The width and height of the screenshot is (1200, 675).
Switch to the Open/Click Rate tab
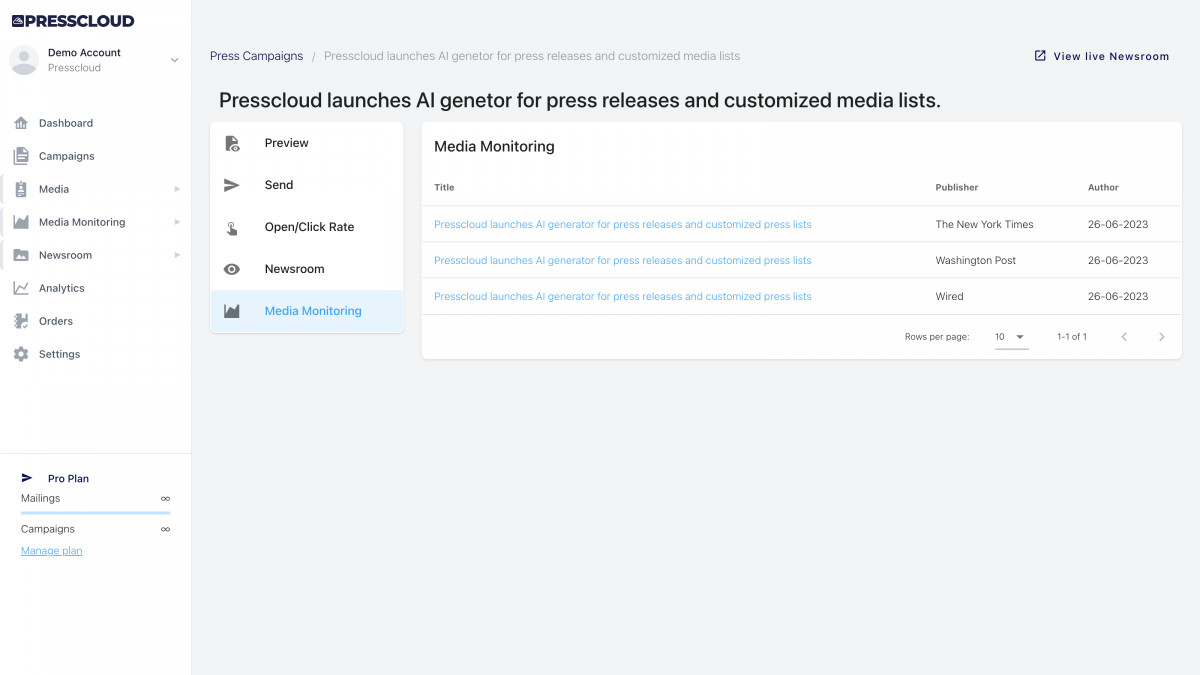click(x=309, y=227)
